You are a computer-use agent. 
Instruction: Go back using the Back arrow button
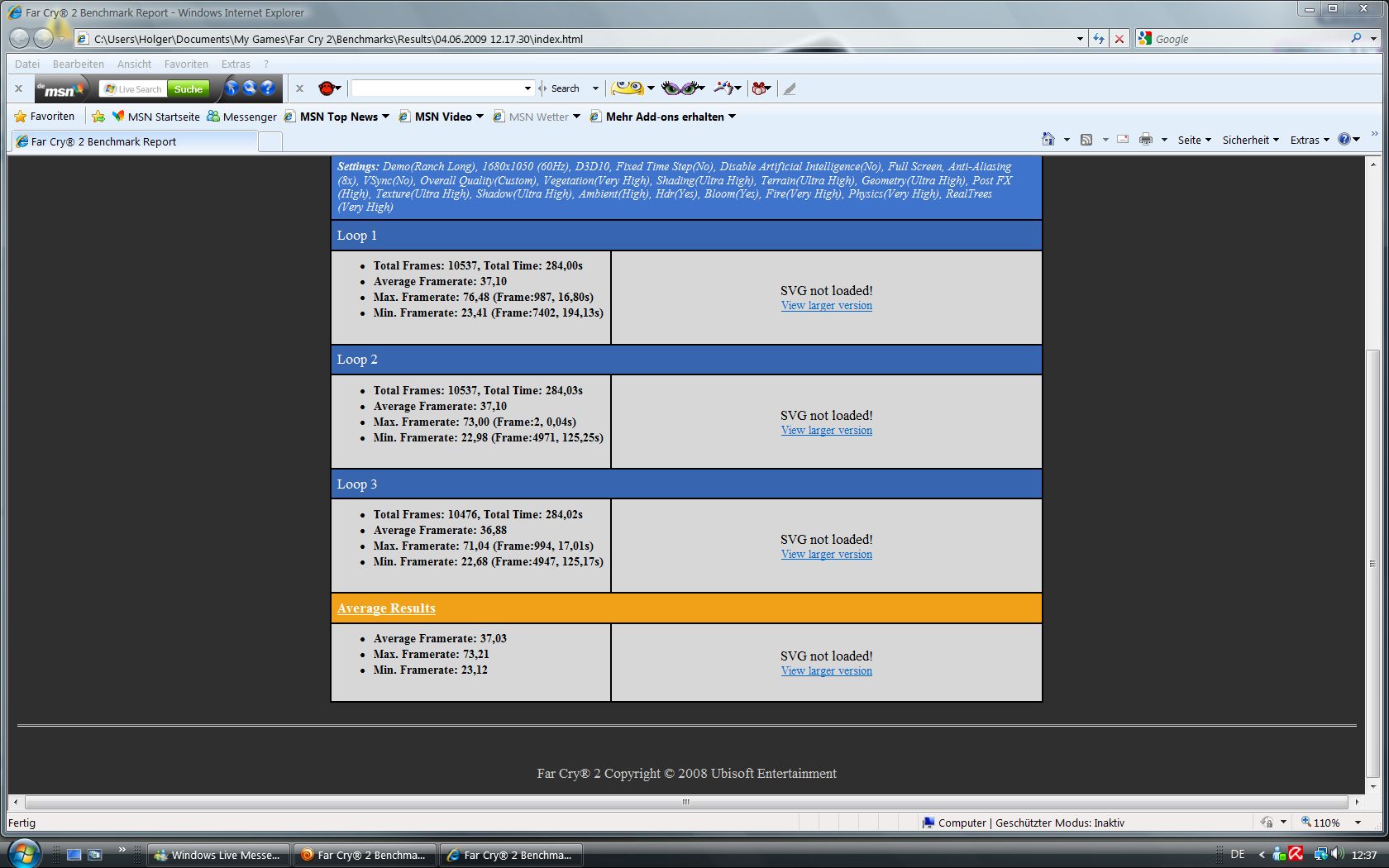20,38
